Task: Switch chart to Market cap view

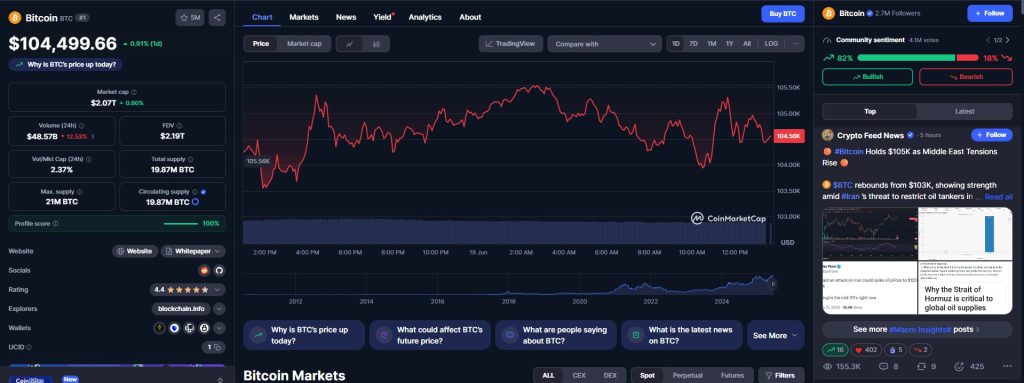Action: [x=304, y=44]
